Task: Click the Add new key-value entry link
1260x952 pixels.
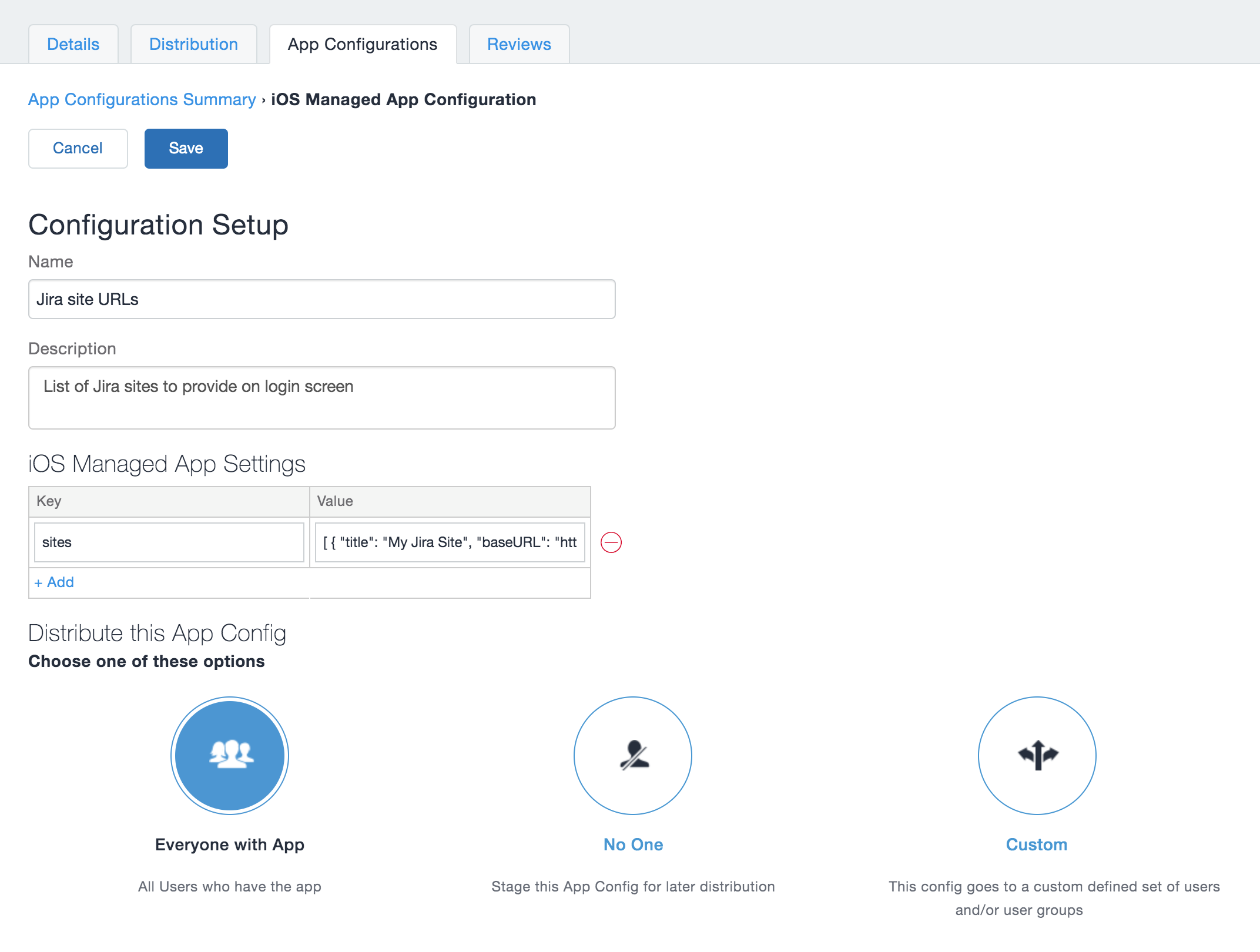Action: coord(54,582)
